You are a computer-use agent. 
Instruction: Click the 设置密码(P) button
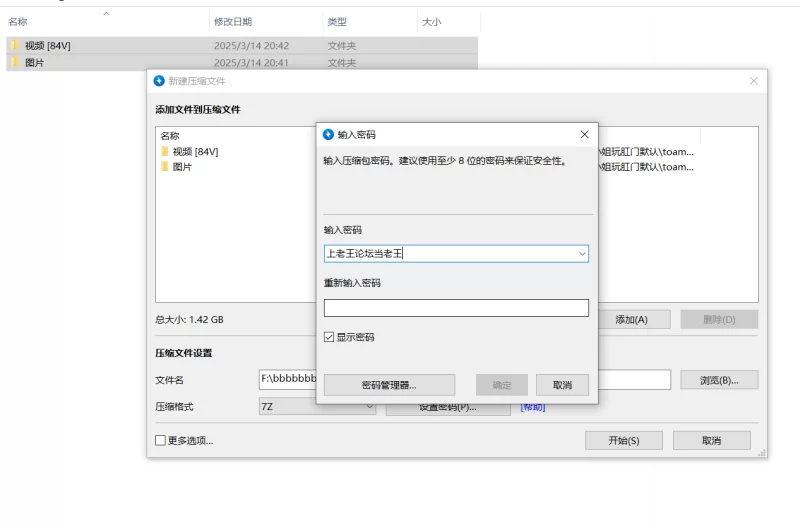coord(448,408)
